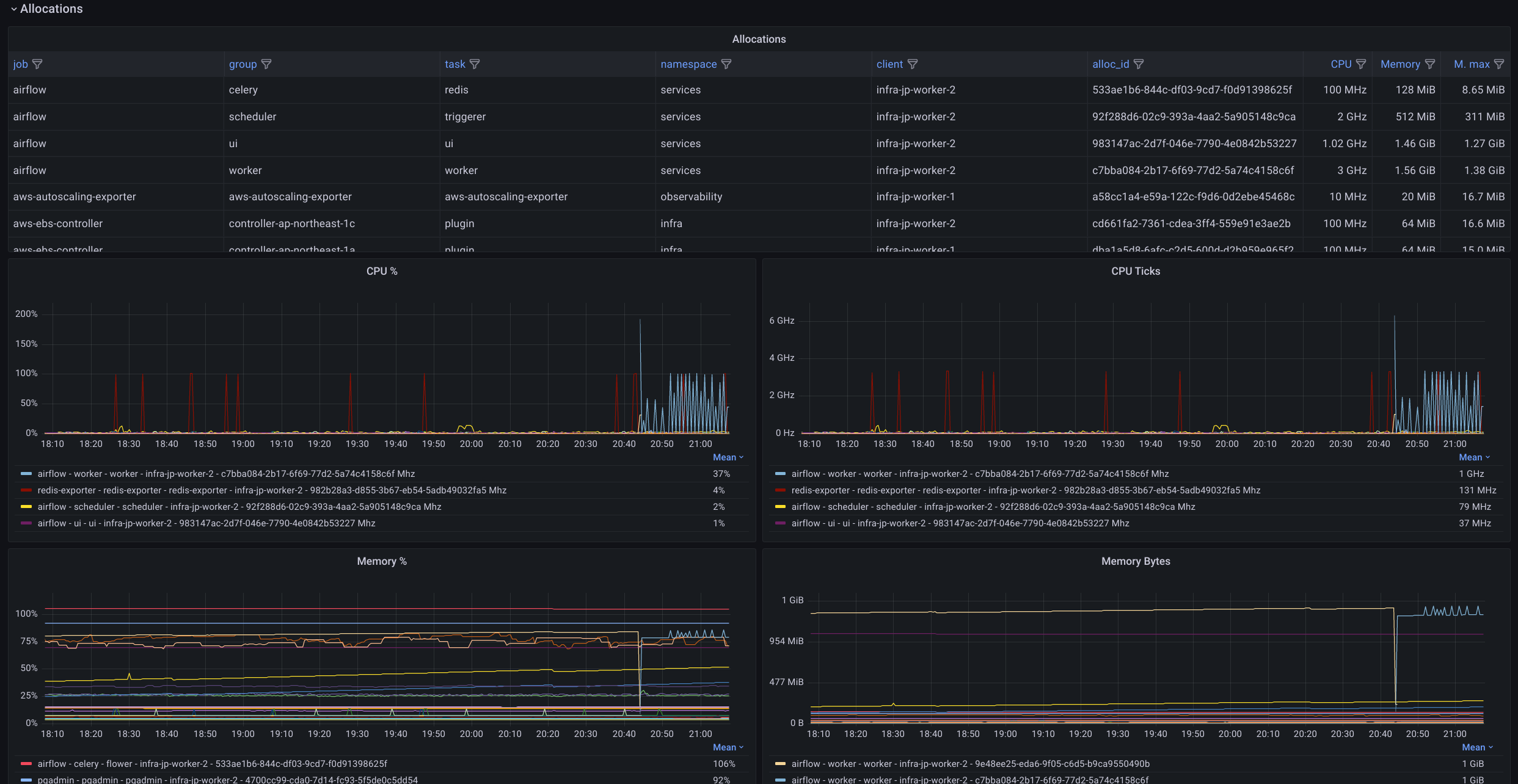Open the task column filter icon
Screen dimensions: 1518x784
click(475, 64)
